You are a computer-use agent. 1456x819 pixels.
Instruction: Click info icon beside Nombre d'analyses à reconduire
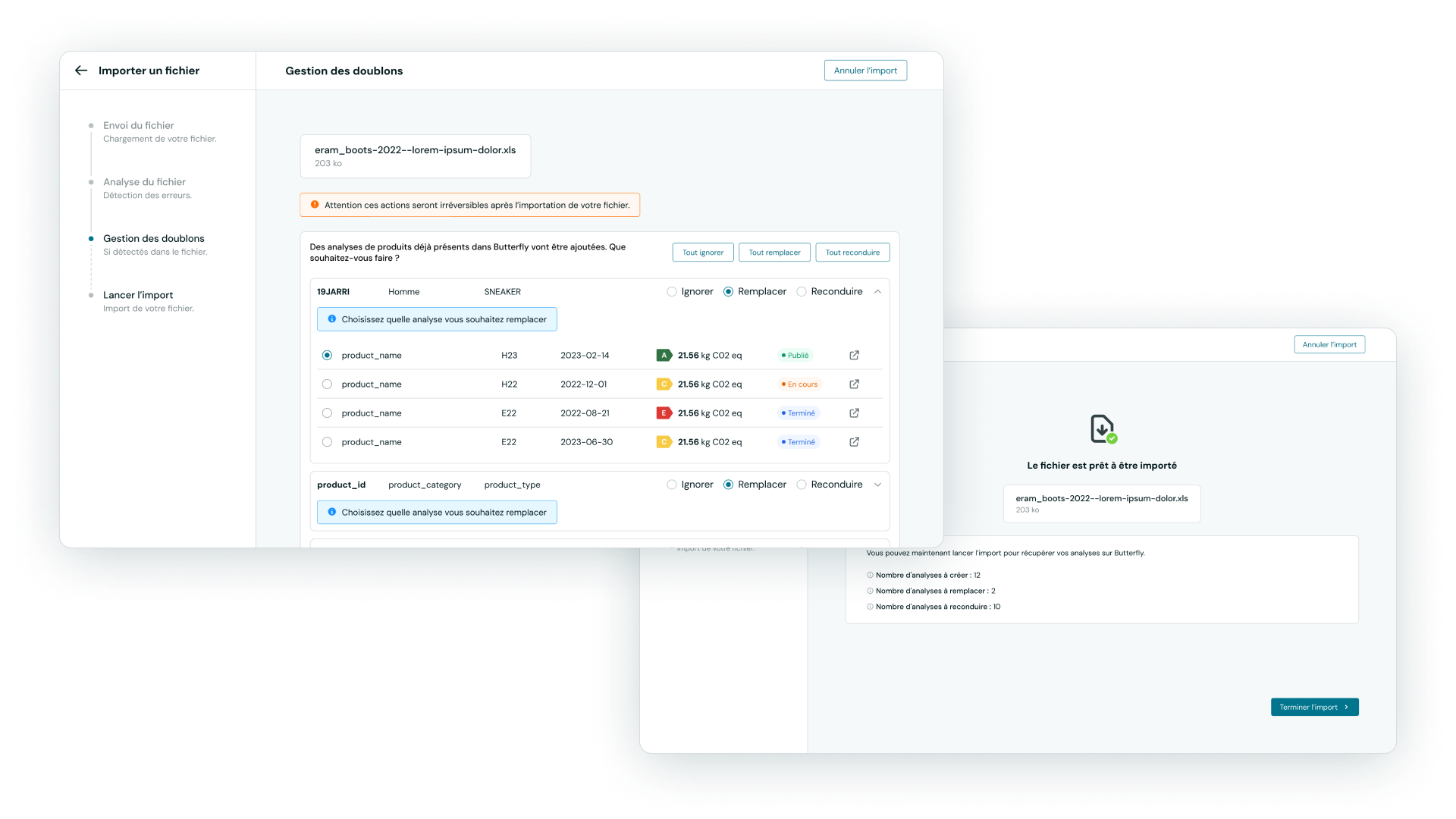click(x=870, y=607)
